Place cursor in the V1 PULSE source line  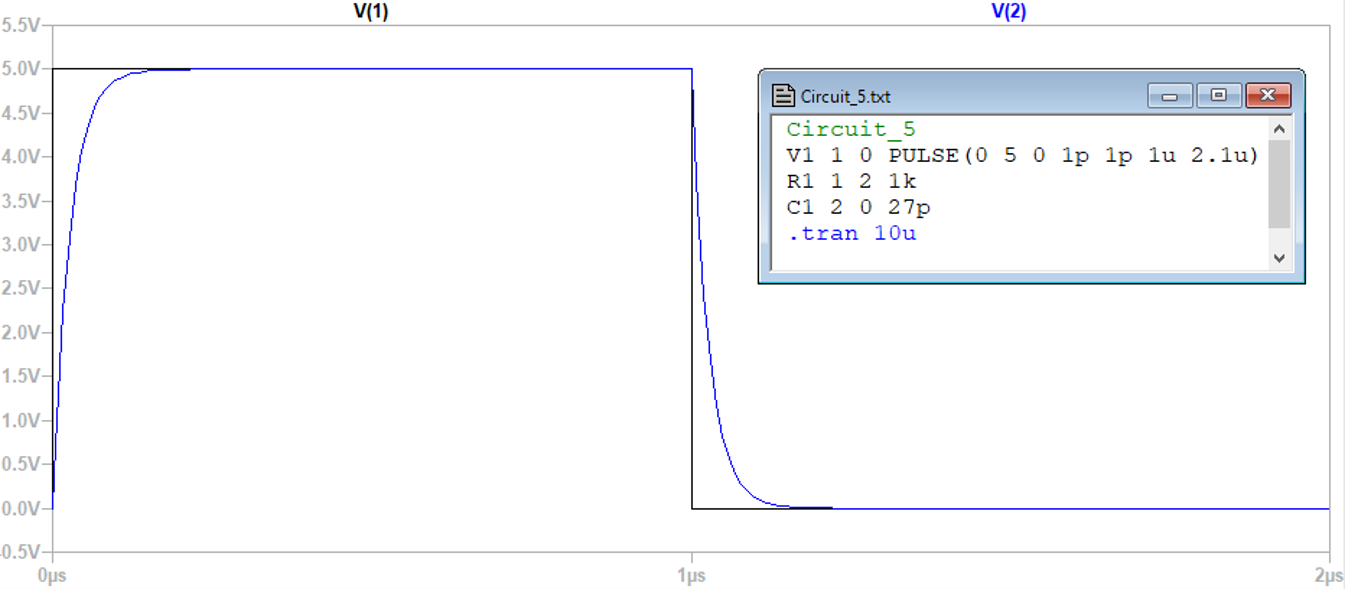pos(1022,155)
